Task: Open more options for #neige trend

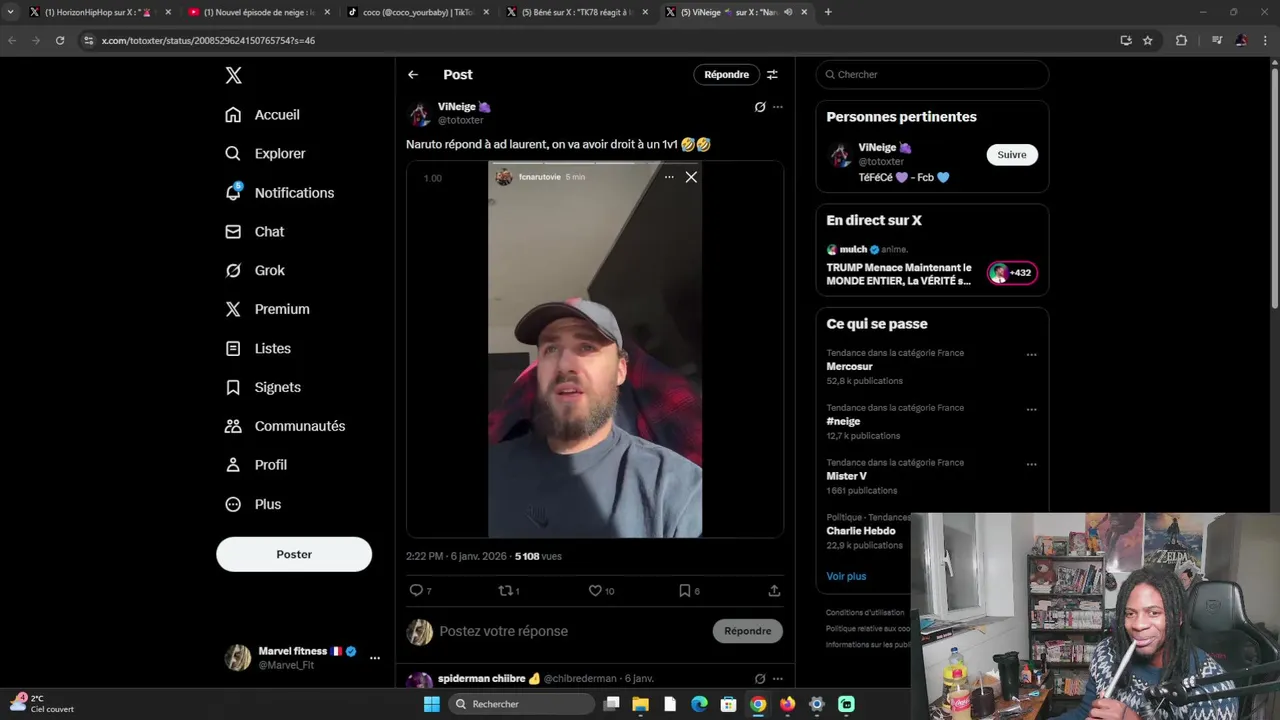Action: [x=1031, y=410]
